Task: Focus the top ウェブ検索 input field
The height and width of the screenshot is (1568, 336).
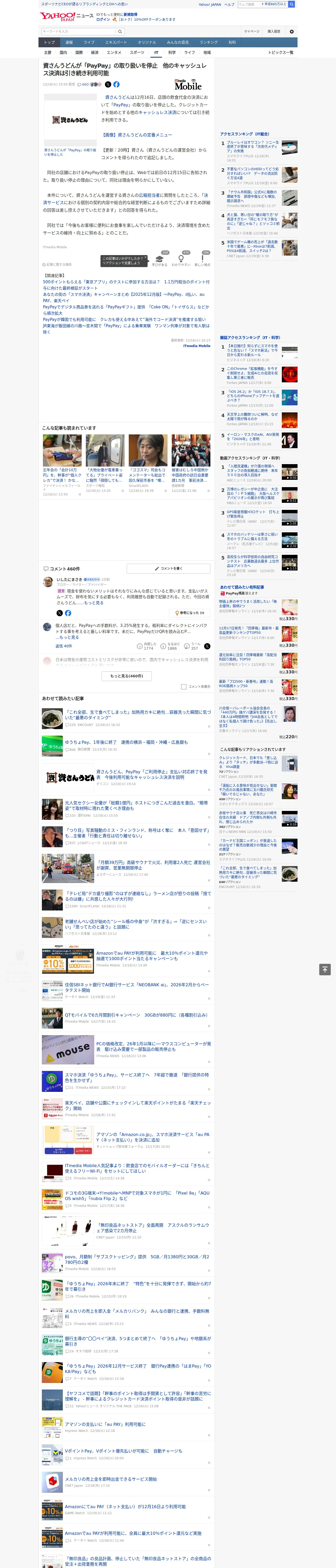Action: coord(249,4)
